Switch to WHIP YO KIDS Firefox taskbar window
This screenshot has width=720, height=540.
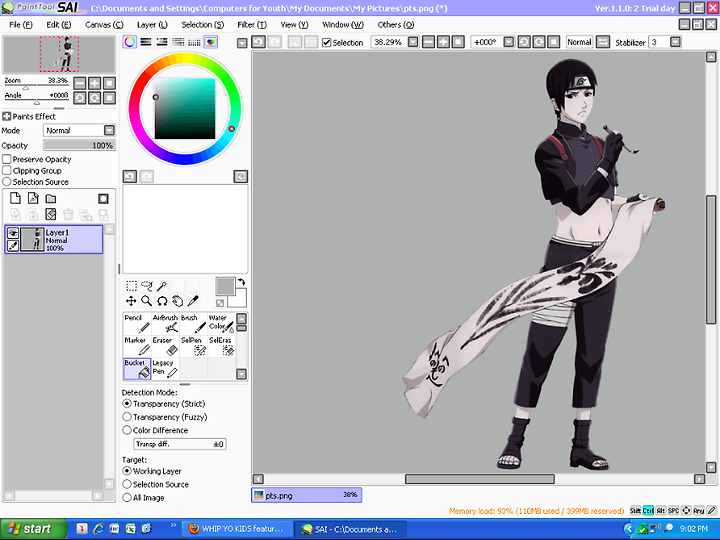click(x=236, y=529)
